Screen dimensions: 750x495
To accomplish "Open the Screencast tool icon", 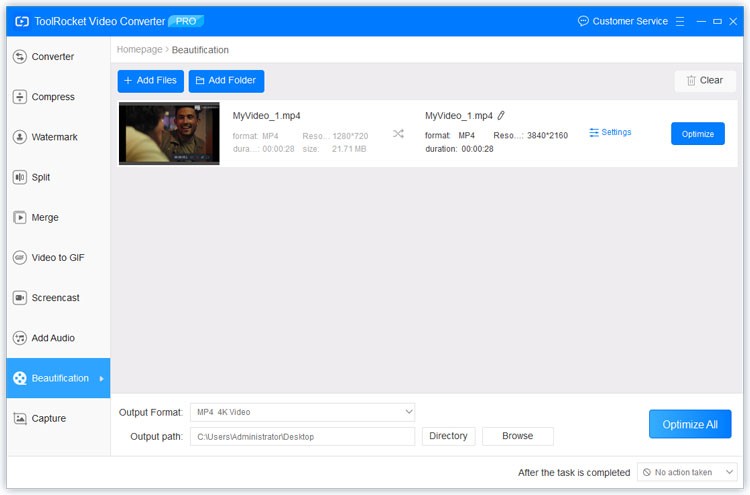I will click(20, 298).
